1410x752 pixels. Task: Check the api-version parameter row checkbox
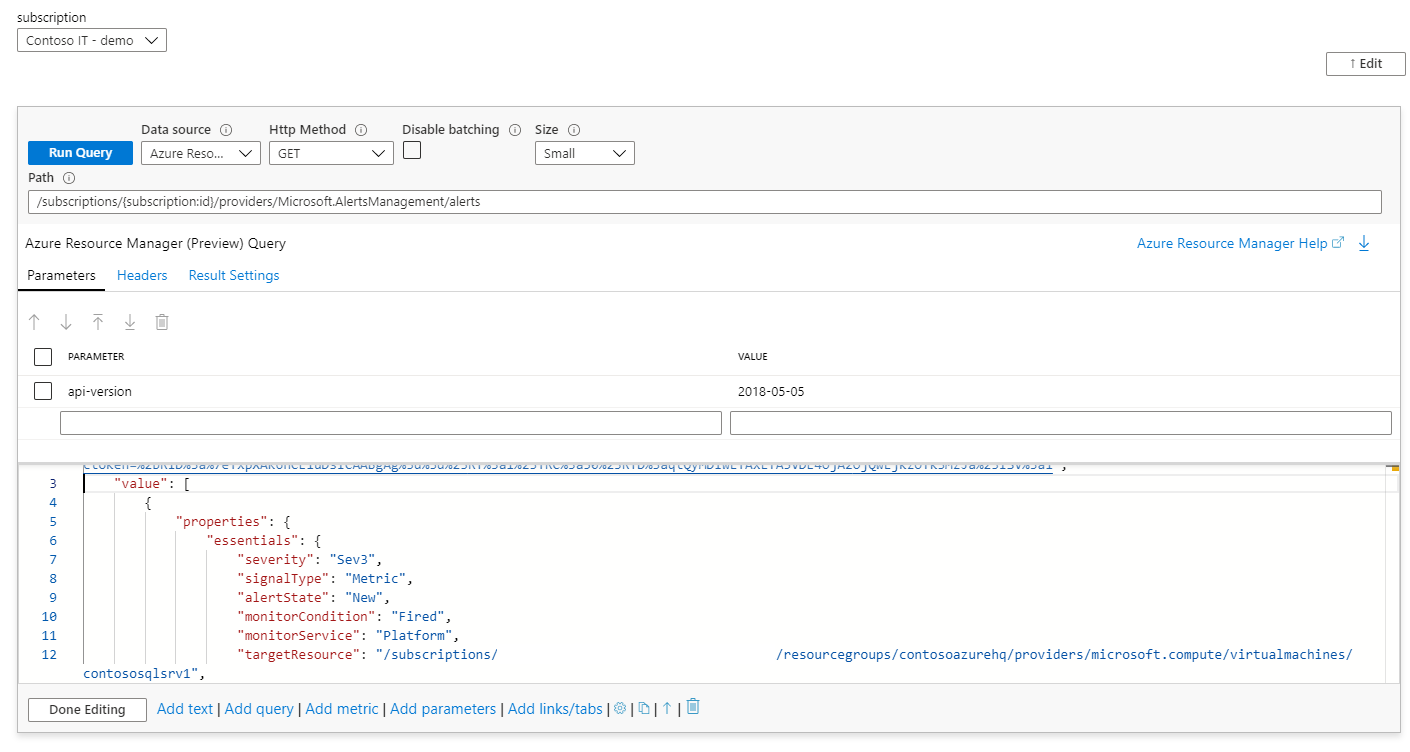tap(43, 391)
